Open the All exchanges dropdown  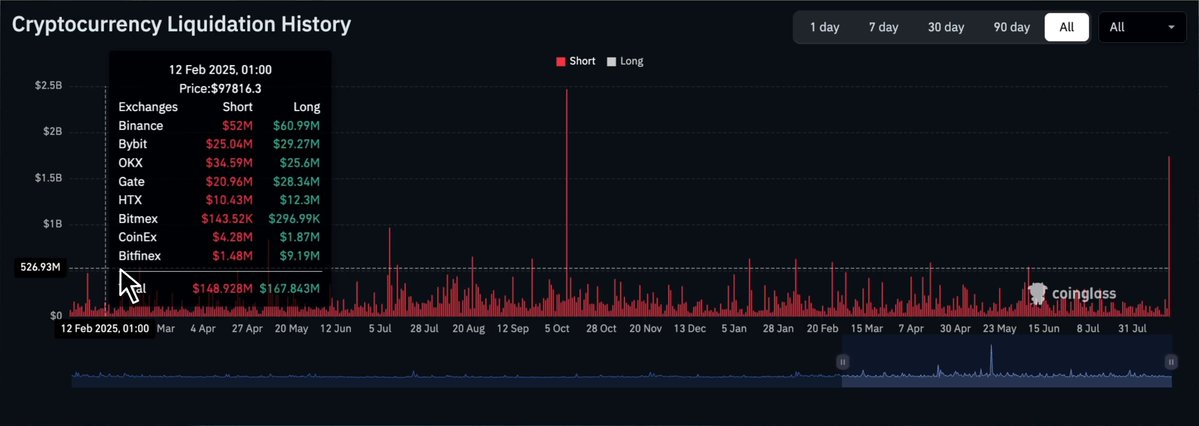pos(1142,27)
